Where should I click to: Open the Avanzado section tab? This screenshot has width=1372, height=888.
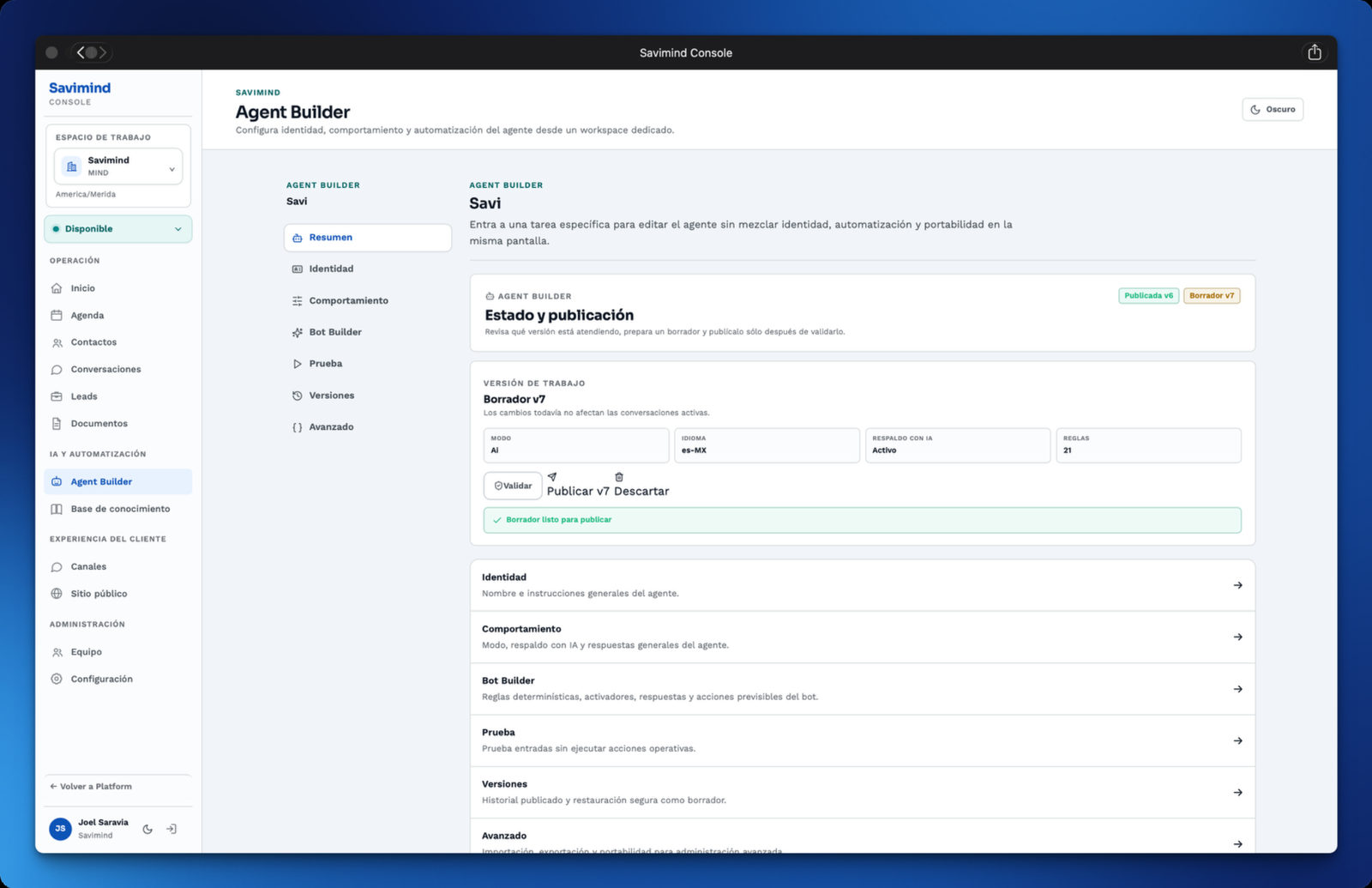367,427
